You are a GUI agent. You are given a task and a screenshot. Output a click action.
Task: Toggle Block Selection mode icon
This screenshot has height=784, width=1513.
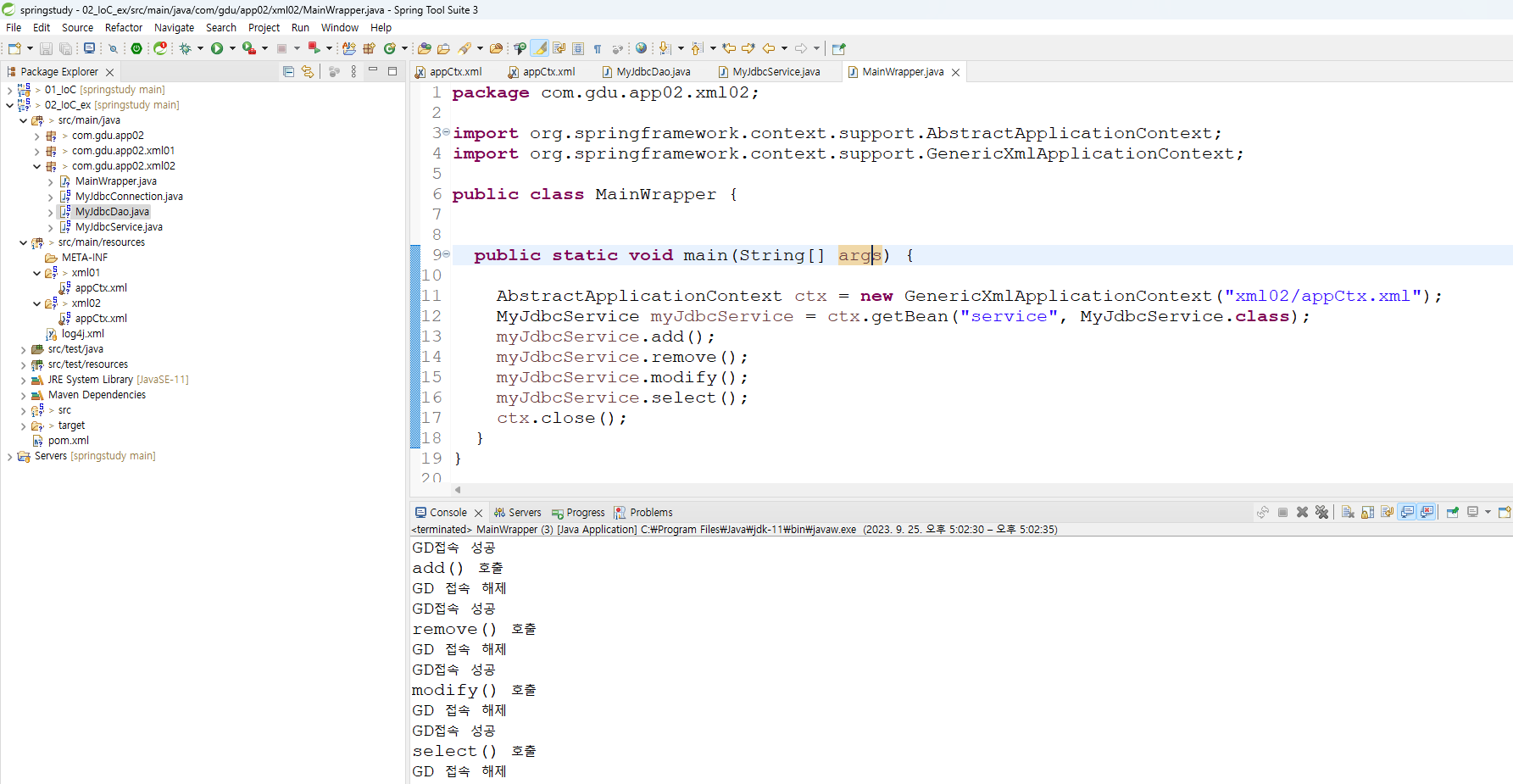[x=578, y=48]
